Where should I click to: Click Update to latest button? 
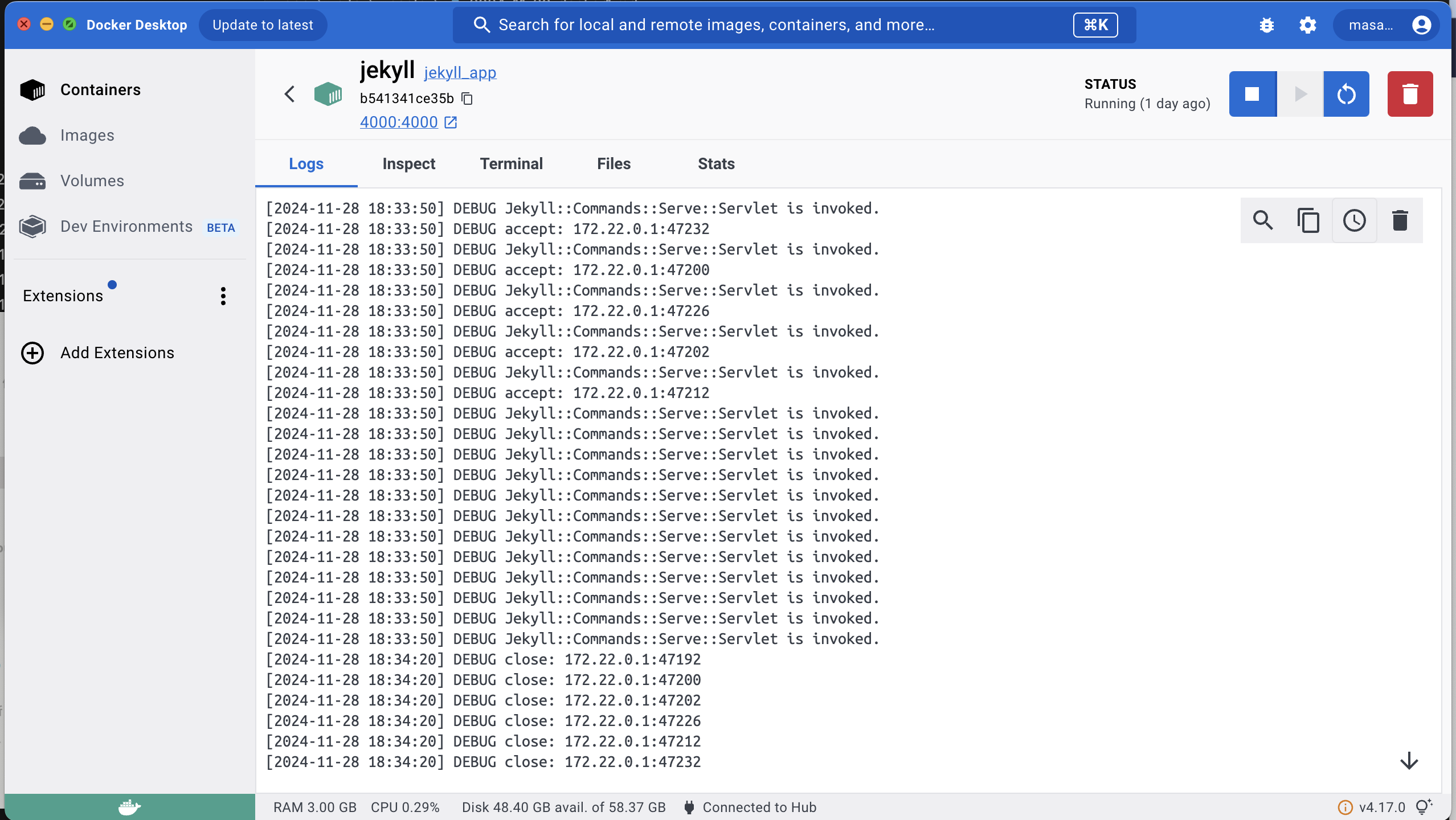tap(263, 25)
